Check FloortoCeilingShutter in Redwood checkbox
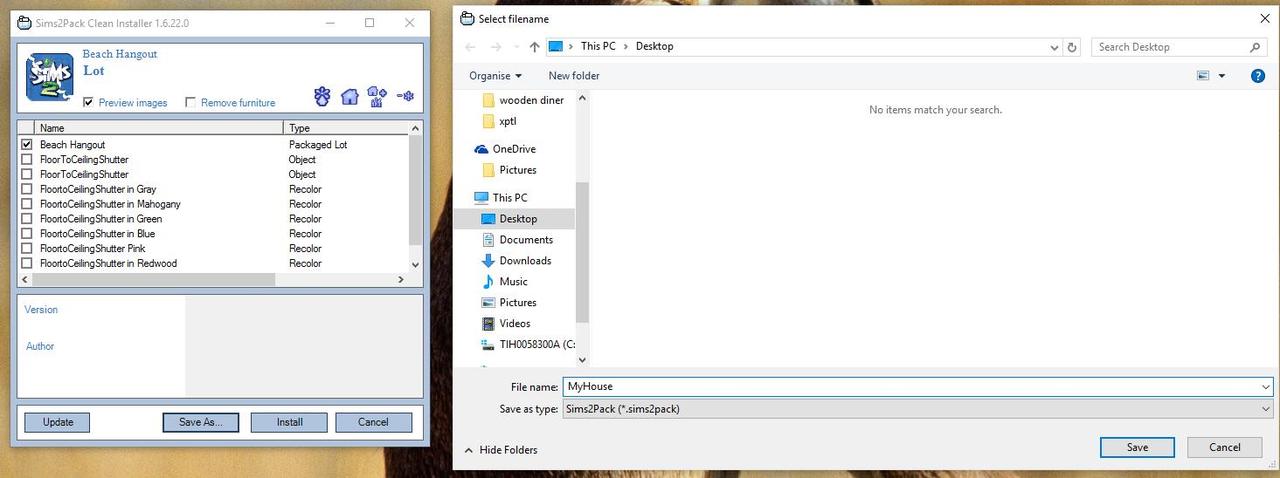The height and width of the screenshot is (478, 1280). click(27, 263)
